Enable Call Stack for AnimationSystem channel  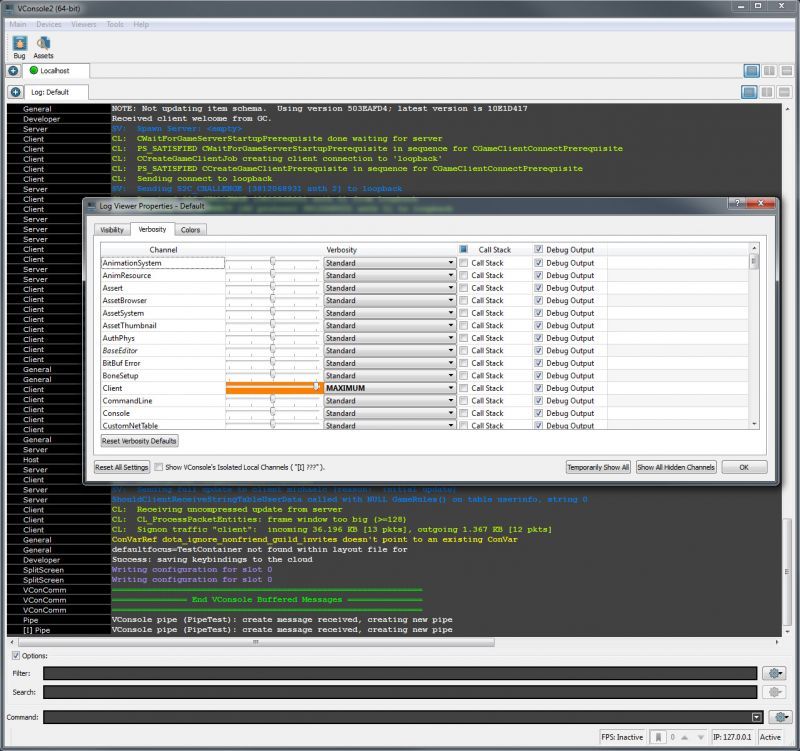pyautogui.click(x=463, y=263)
